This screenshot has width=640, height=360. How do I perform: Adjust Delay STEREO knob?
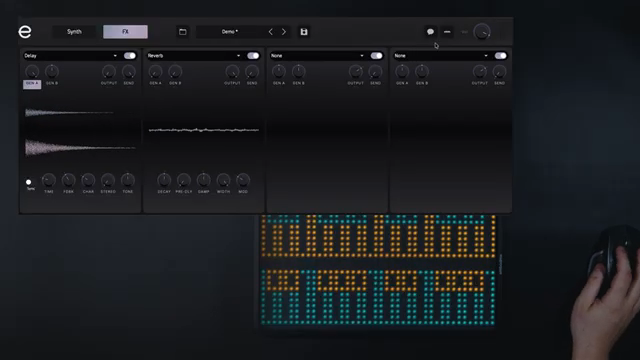click(x=108, y=180)
